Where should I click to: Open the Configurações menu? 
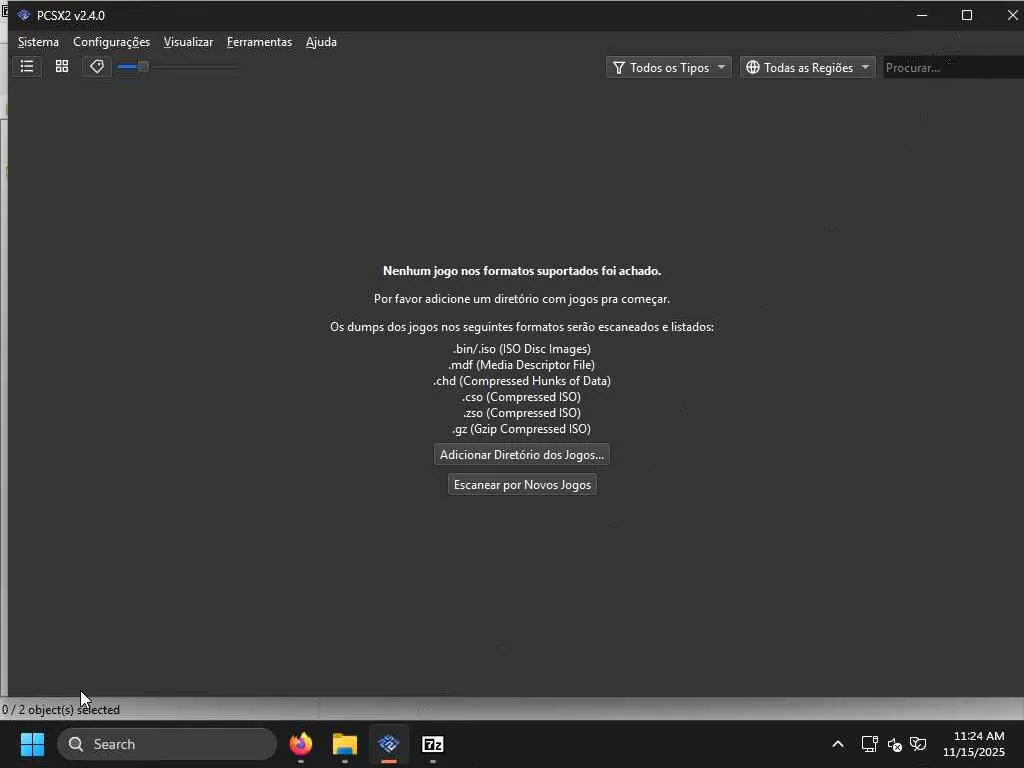(112, 42)
